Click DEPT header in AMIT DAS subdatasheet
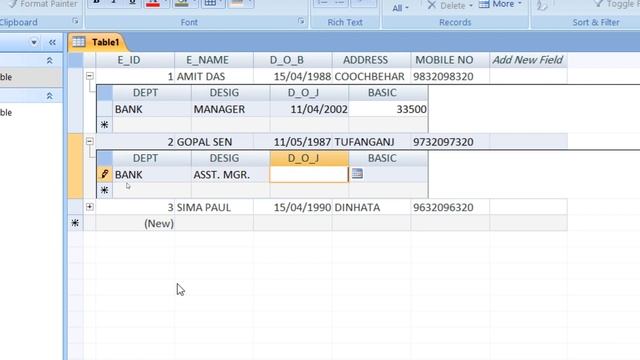 click(x=152, y=93)
